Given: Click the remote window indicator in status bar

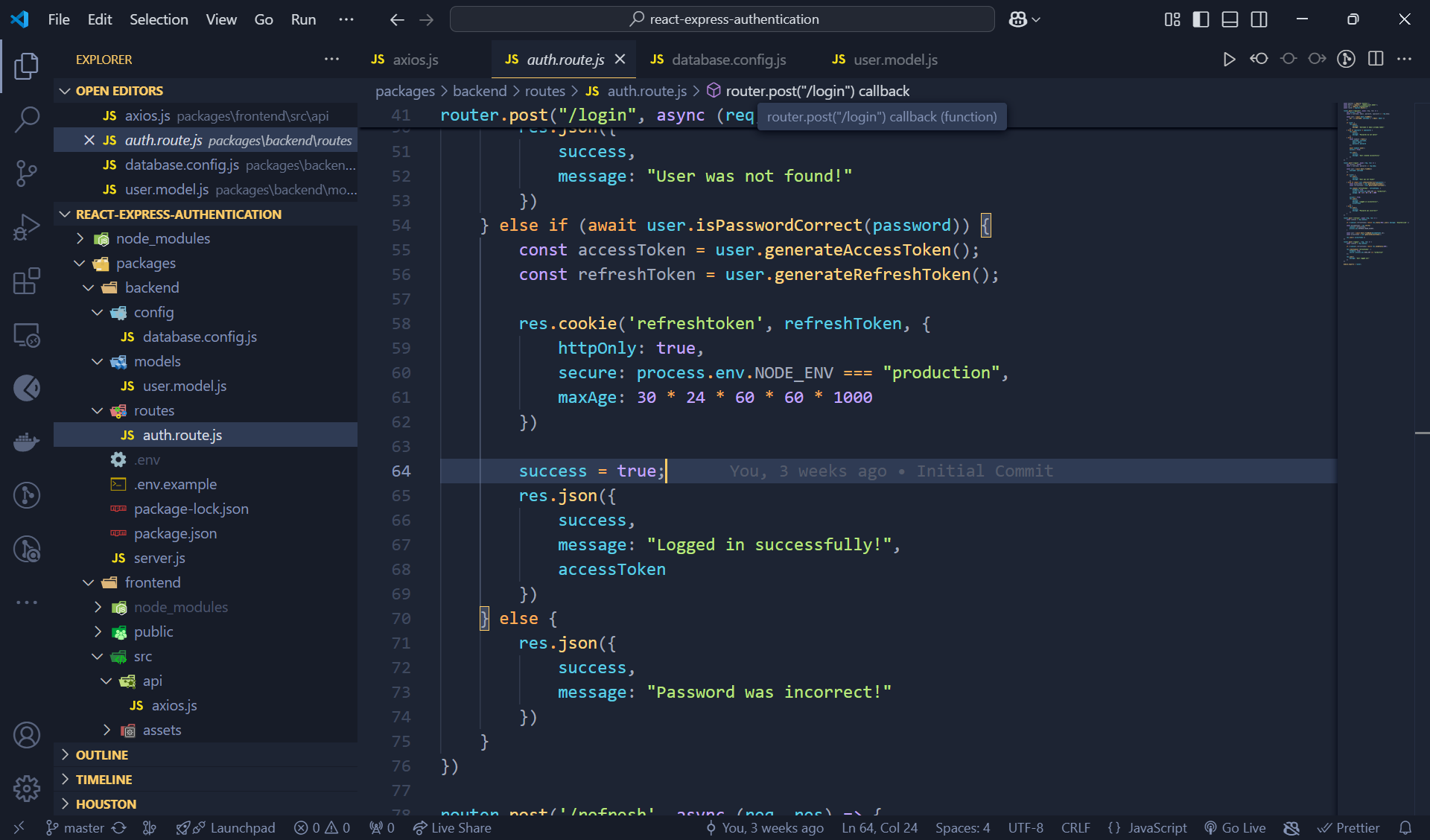Looking at the screenshot, I should coord(19,828).
